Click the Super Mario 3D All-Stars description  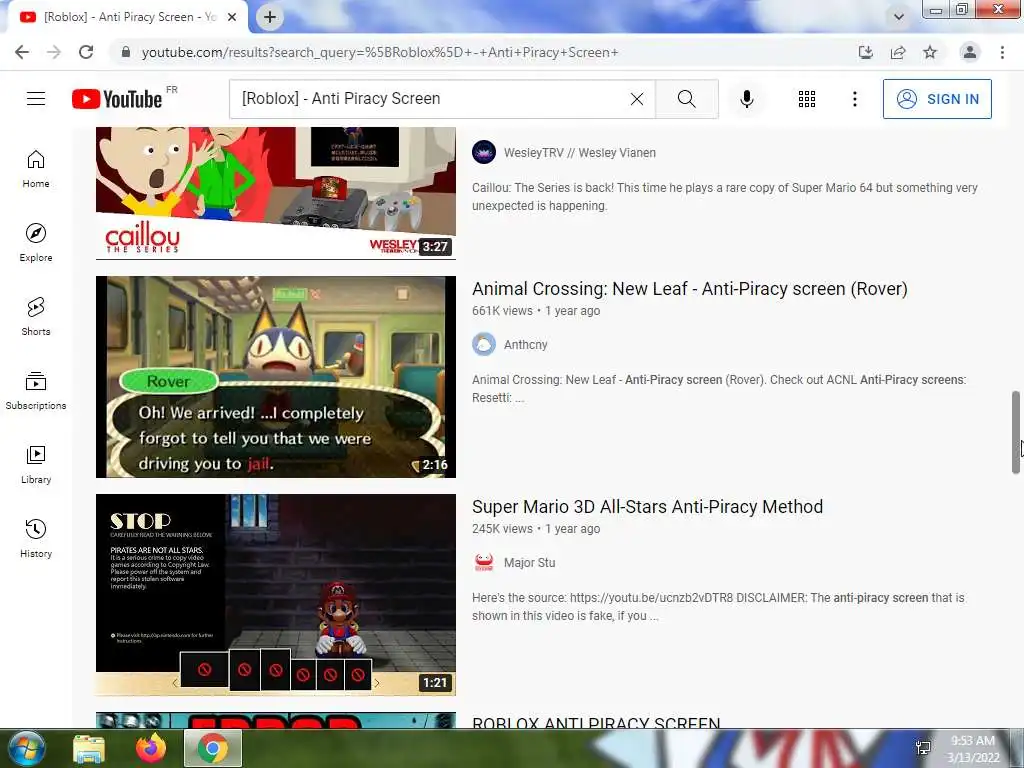click(x=718, y=607)
